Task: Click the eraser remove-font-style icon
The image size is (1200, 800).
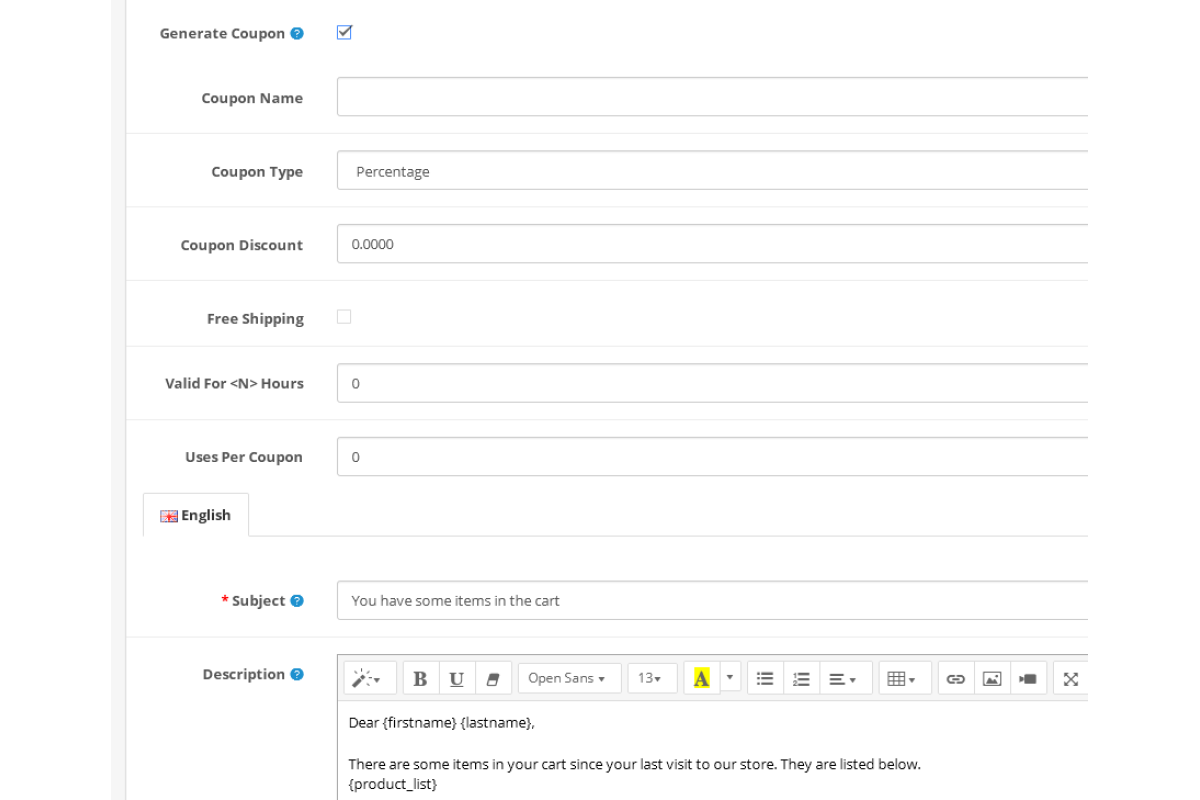Action: point(492,678)
